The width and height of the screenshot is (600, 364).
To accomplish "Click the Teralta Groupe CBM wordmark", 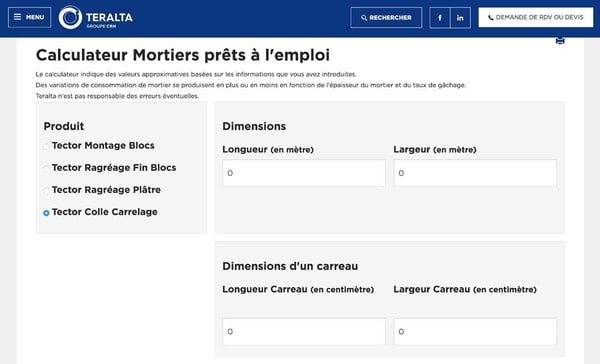I will click(x=109, y=20).
